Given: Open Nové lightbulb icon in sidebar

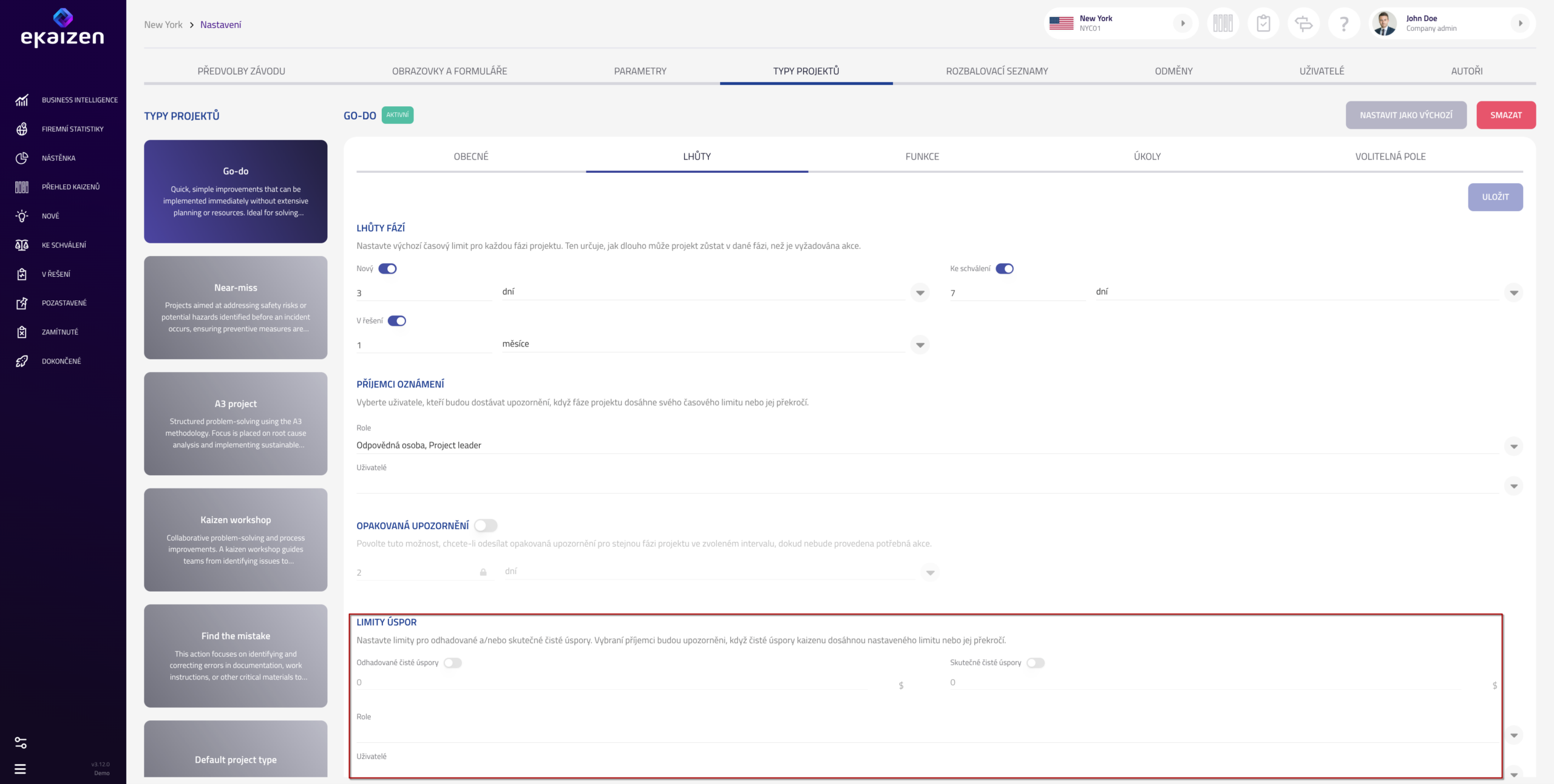Looking at the screenshot, I should 22,216.
